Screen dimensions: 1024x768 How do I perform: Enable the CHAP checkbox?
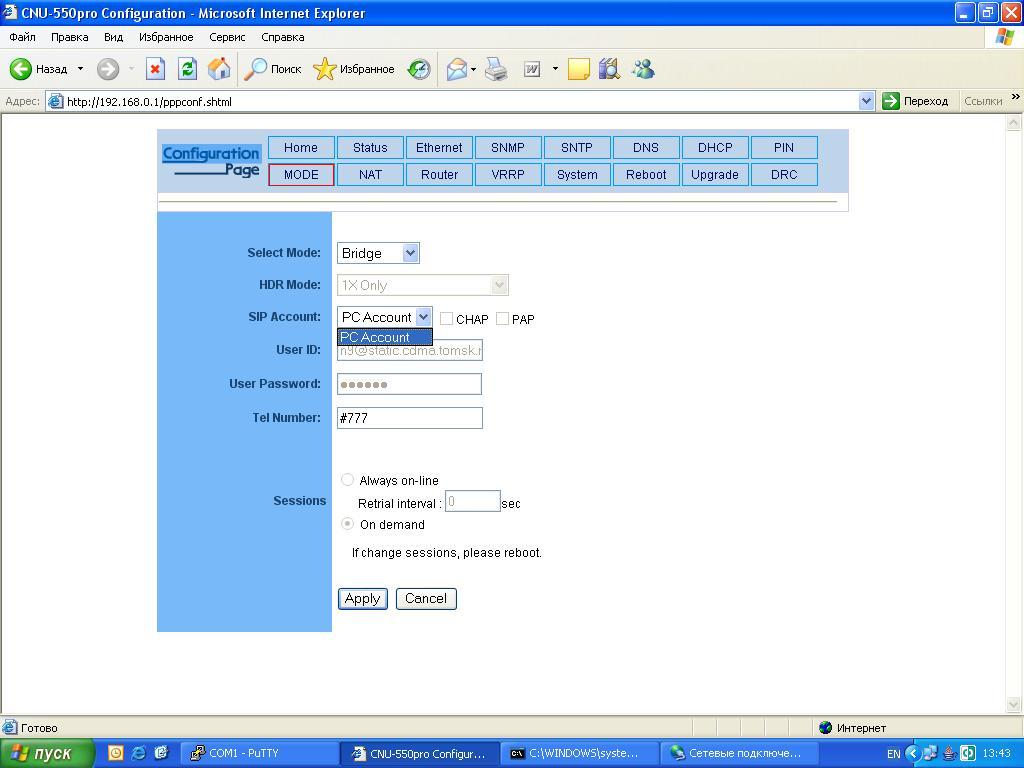(x=446, y=319)
